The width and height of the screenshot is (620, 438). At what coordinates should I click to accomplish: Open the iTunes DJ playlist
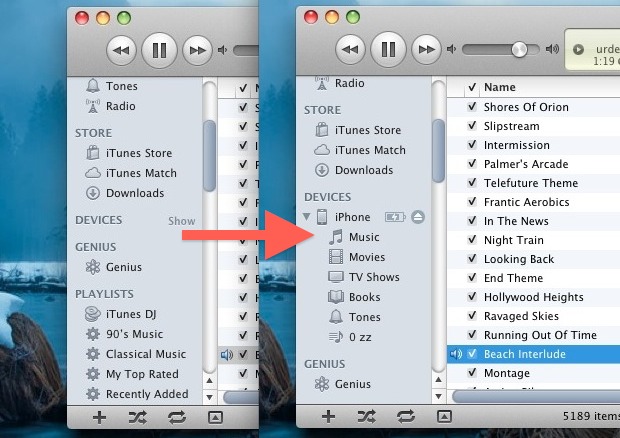point(121,314)
